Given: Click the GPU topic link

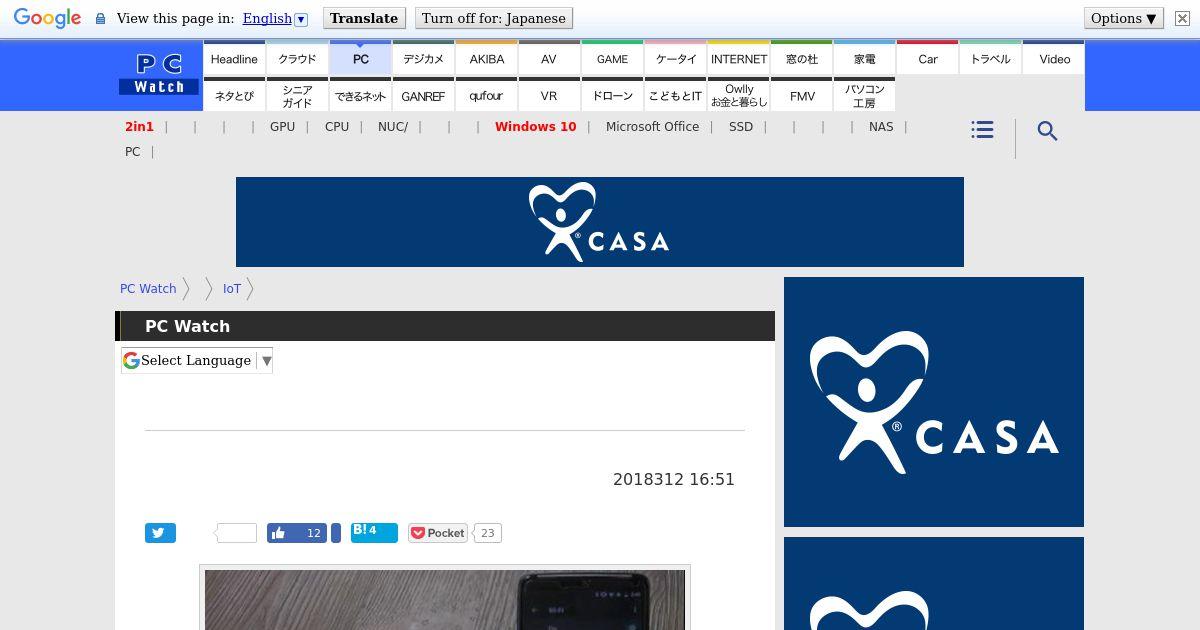Looking at the screenshot, I should pyautogui.click(x=282, y=127).
